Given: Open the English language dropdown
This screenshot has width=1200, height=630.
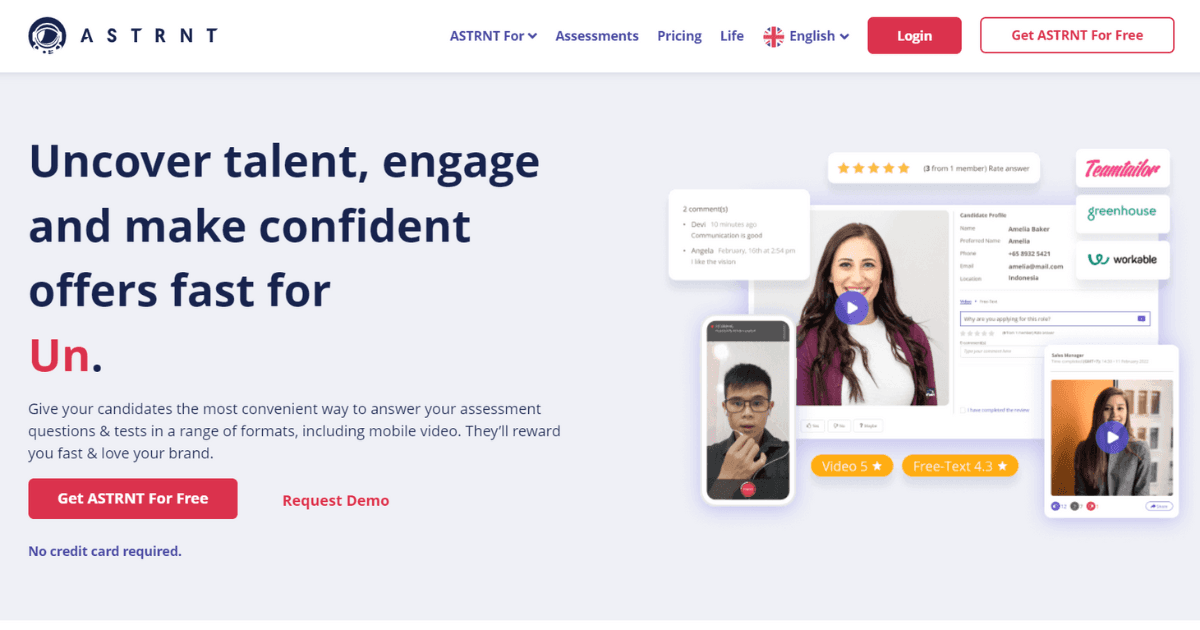Looking at the screenshot, I should [x=806, y=36].
